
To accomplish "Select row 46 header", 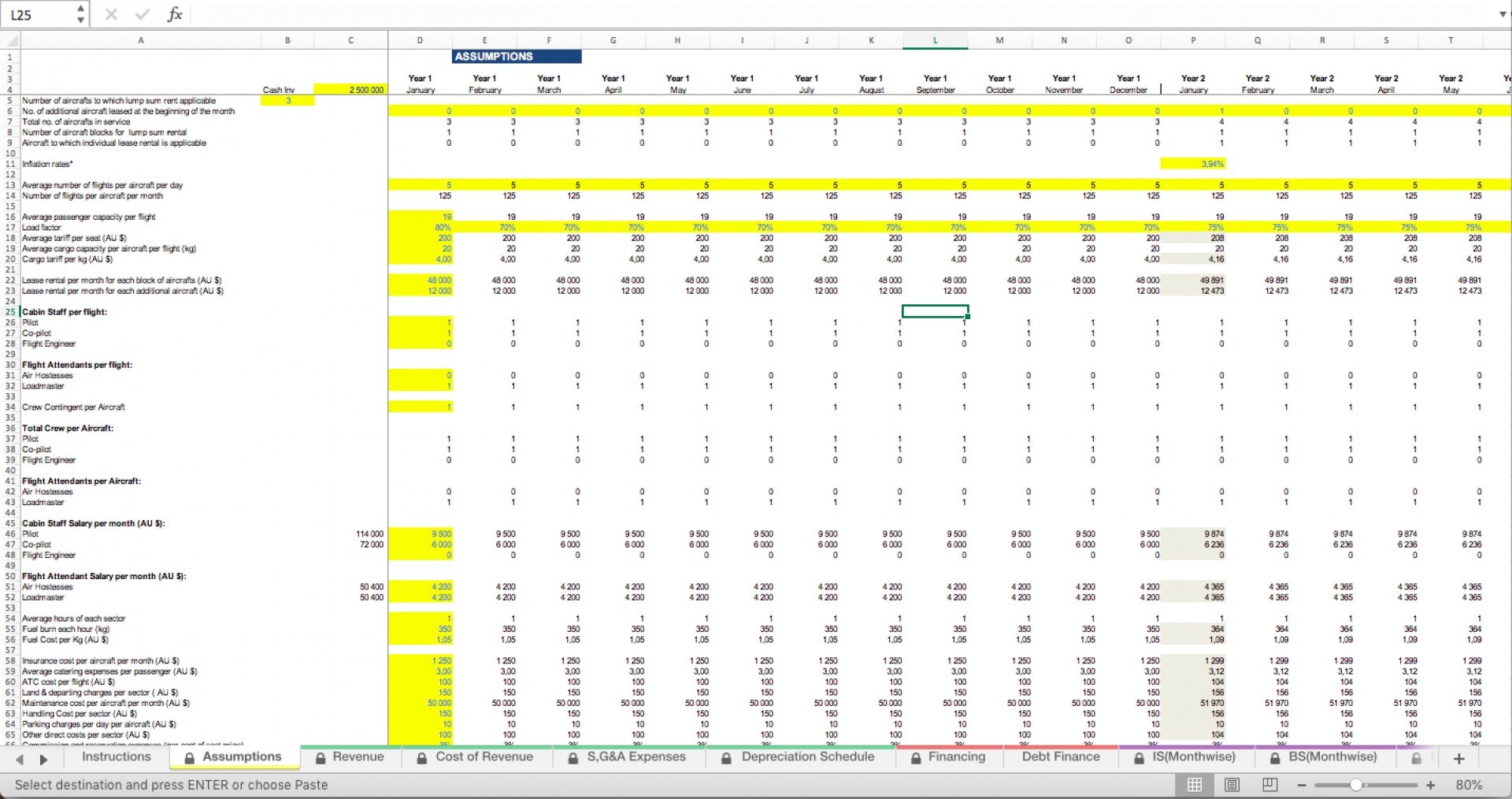I will pos(10,533).
